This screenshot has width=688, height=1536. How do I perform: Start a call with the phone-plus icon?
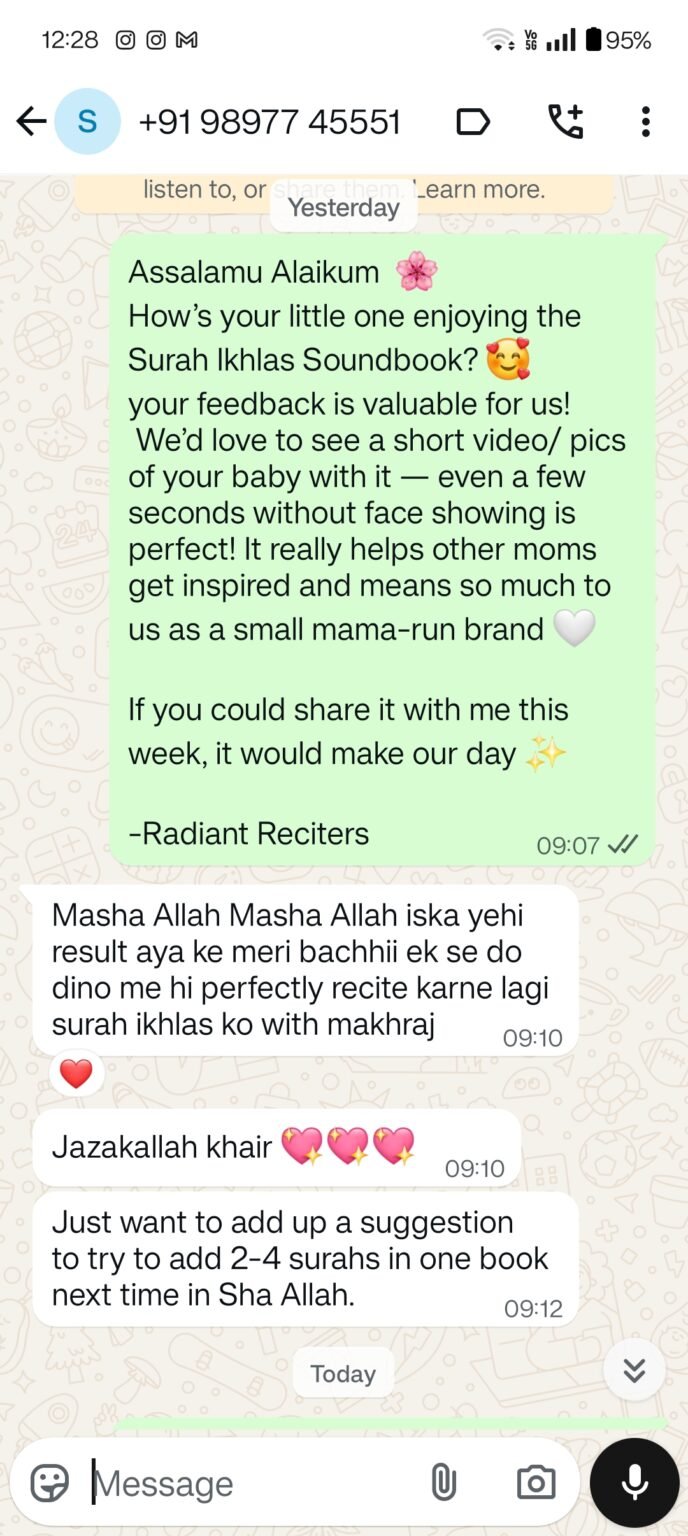coord(565,122)
